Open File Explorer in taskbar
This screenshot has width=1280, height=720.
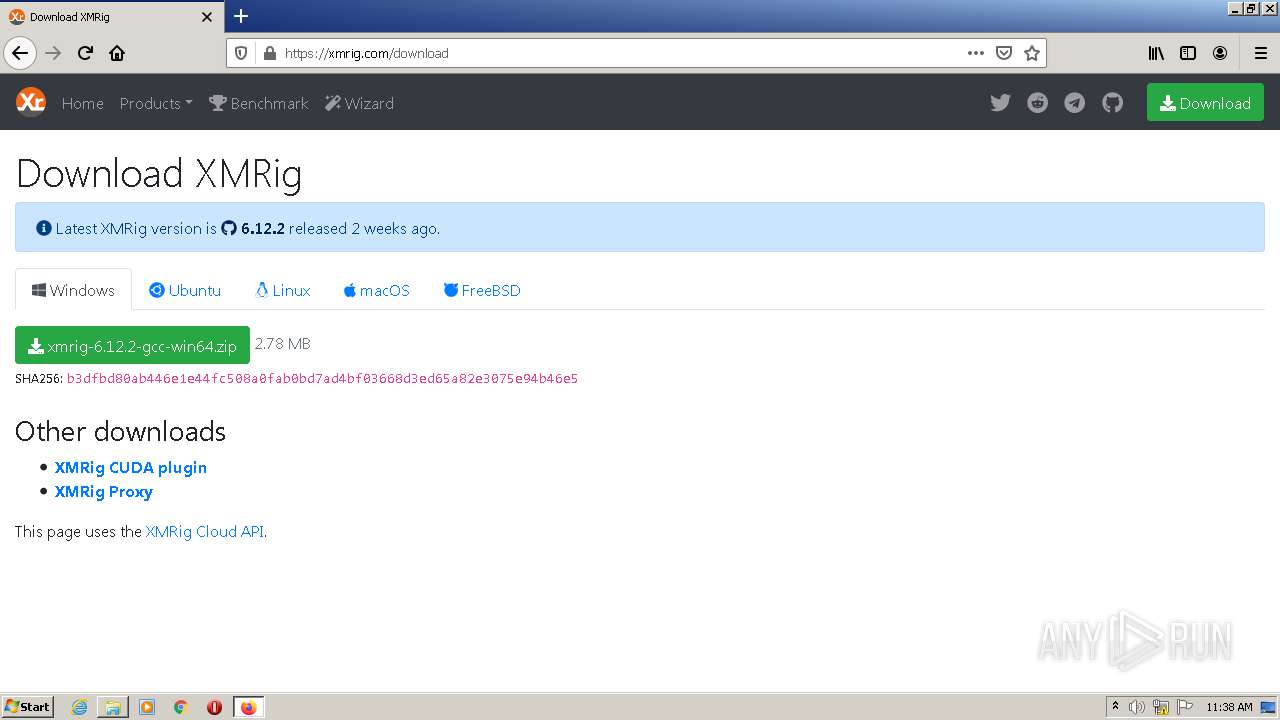(x=113, y=707)
